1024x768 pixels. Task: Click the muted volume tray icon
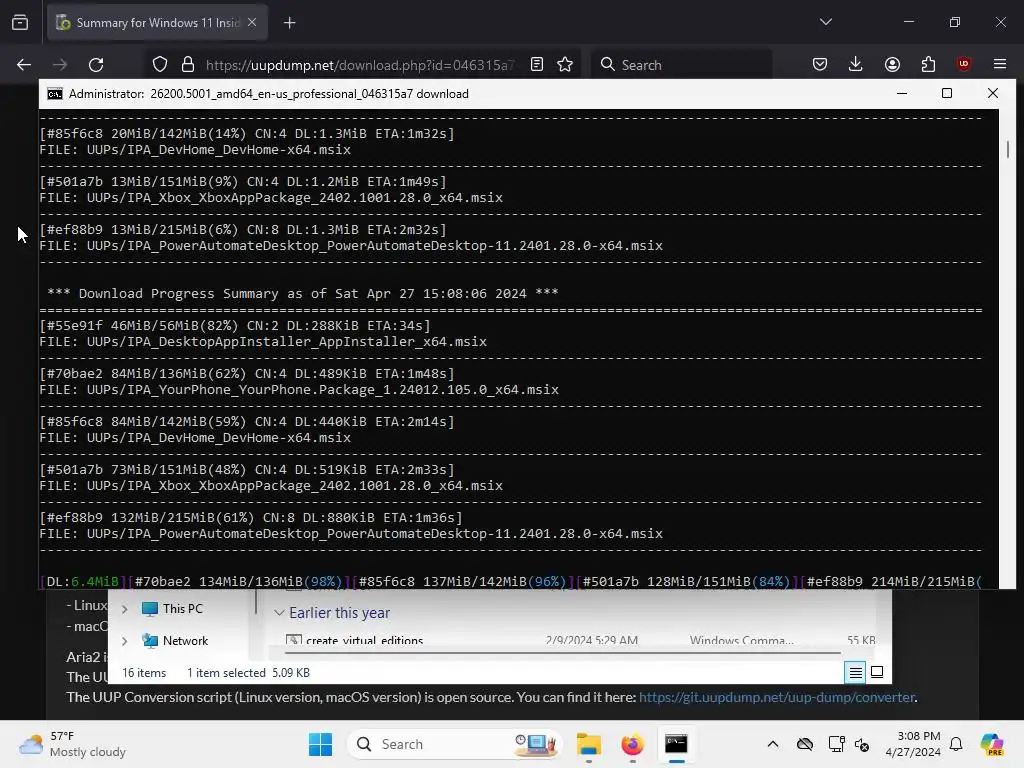point(862,744)
